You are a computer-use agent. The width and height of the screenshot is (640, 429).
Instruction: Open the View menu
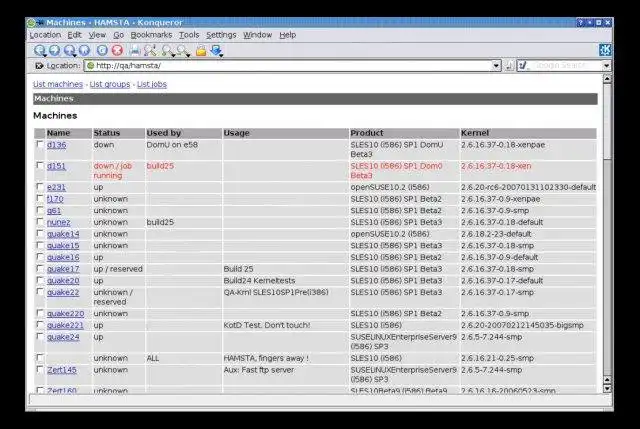click(97, 35)
